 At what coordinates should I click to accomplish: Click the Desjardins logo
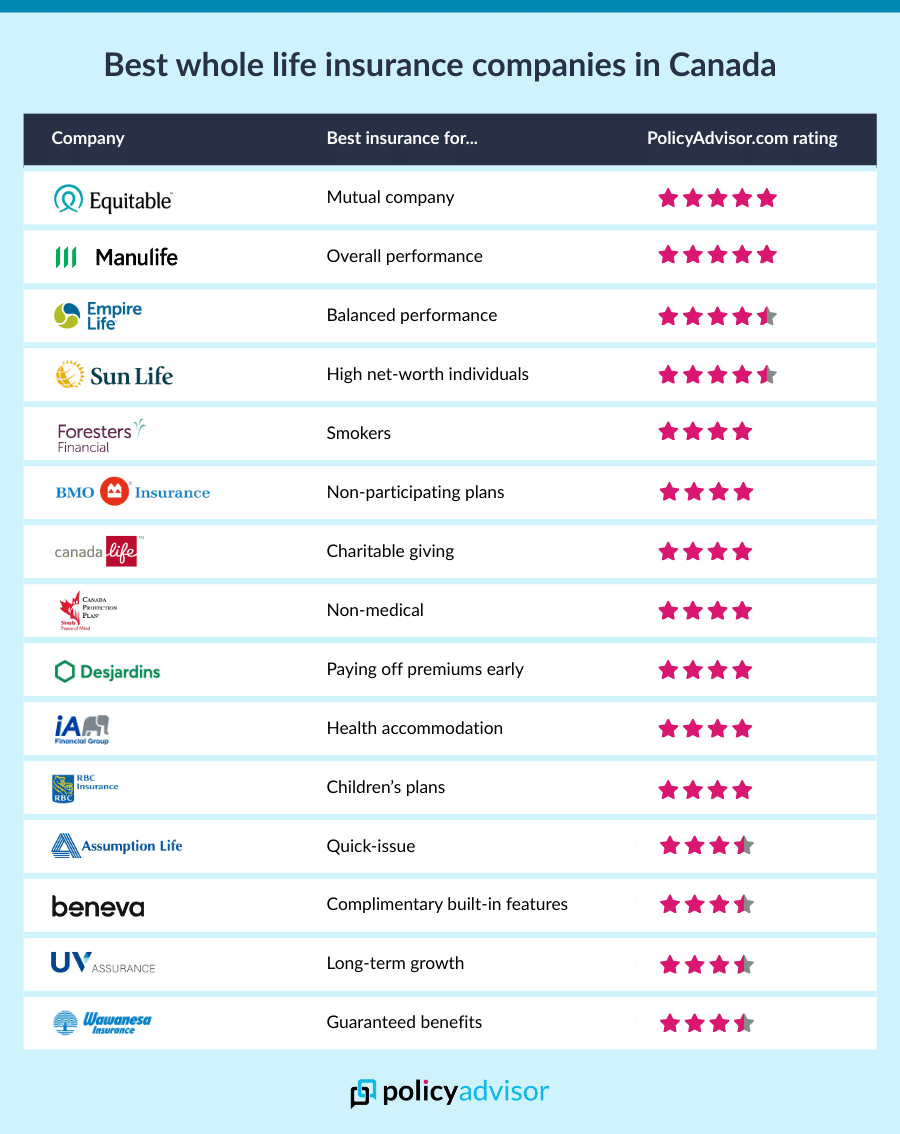tap(107, 671)
